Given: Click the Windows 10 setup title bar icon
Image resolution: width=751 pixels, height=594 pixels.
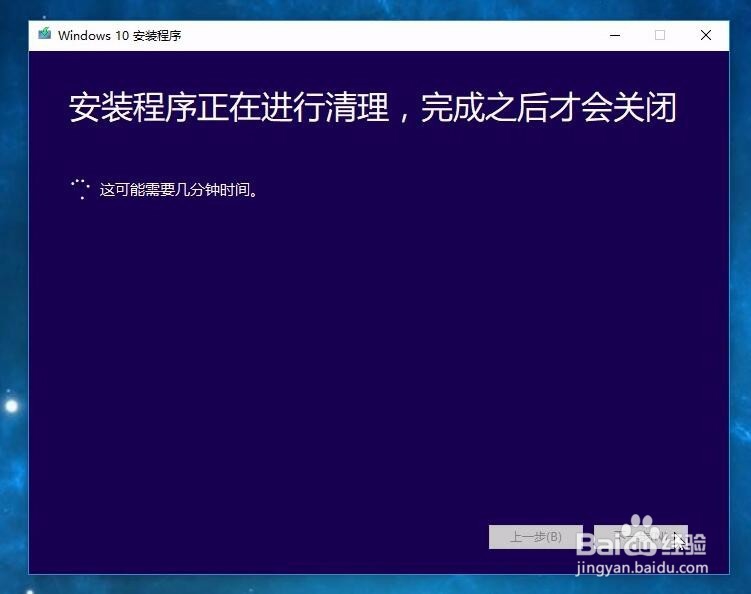Looking at the screenshot, I should click(x=45, y=34).
